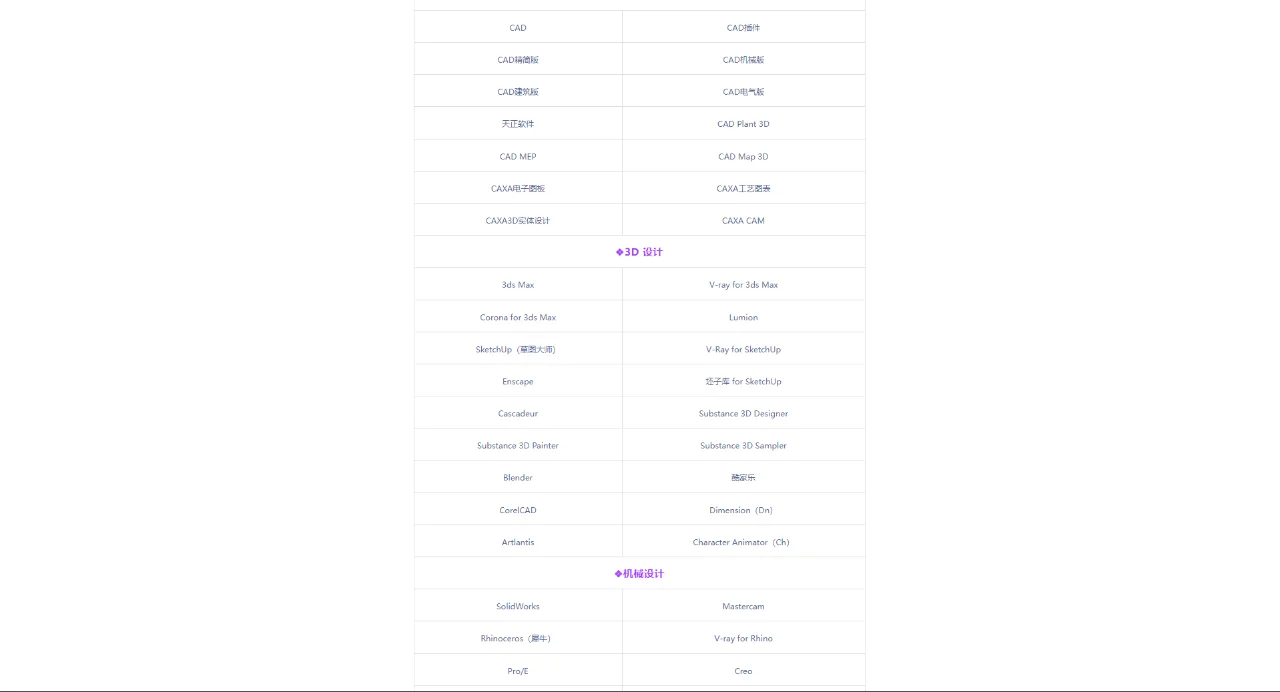This screenshot has height=692, width=1280.
Task: Select V-ray for Rhino link
Action: [743, 638]
